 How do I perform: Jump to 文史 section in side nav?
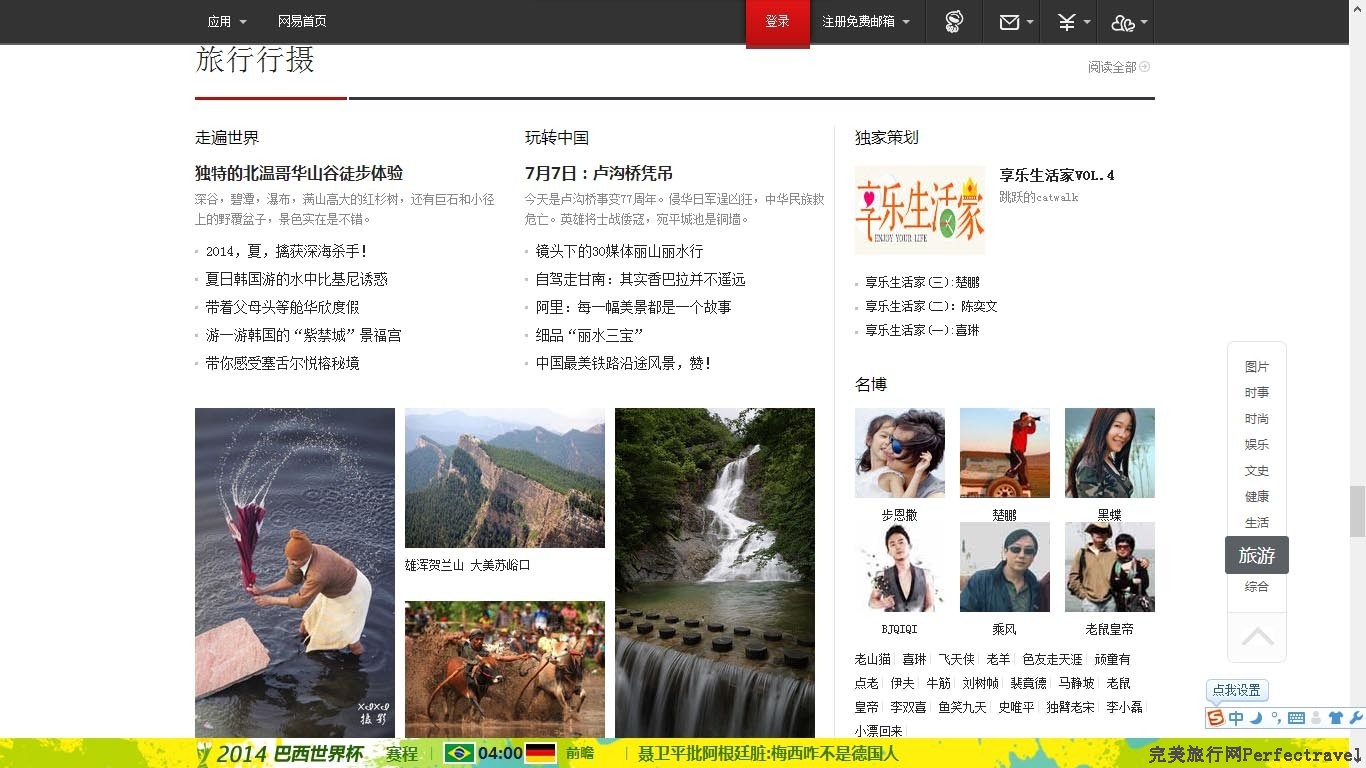click(1257, 470)
